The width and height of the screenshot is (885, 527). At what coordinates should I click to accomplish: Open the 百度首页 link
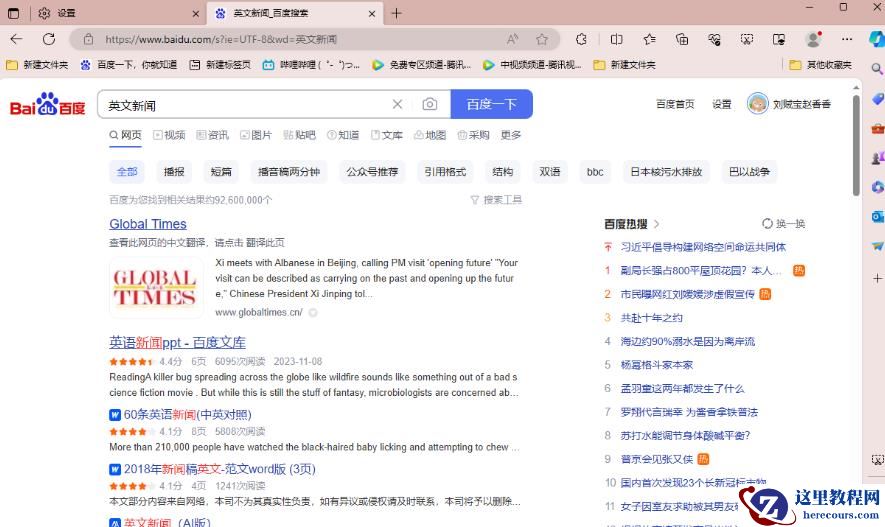[675, 104]
